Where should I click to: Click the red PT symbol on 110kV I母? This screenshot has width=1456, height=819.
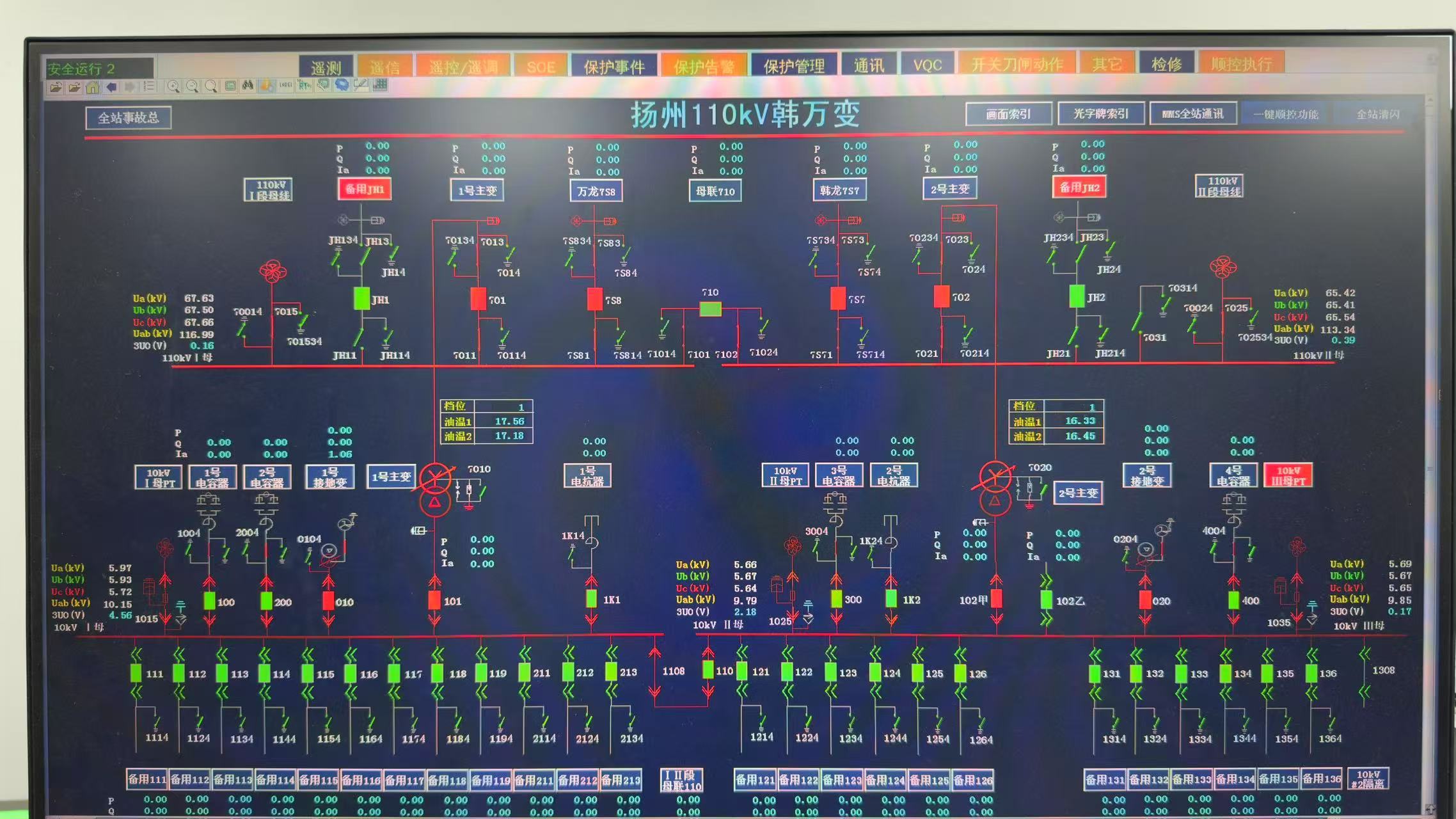point(273,271)
